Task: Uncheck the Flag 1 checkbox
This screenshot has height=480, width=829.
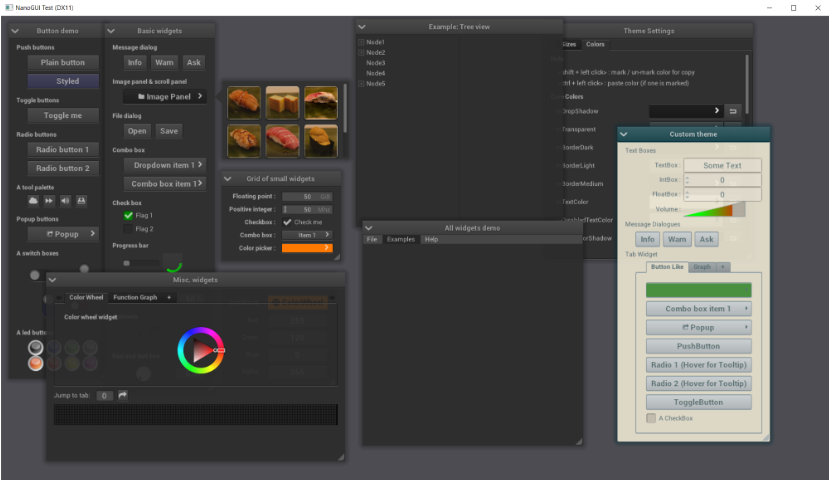Action: coord(128,215)
